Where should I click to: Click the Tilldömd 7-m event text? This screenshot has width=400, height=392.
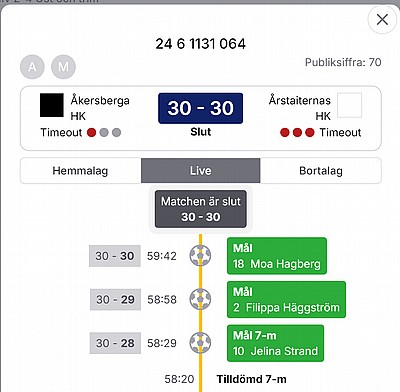[x=251, y=379]
